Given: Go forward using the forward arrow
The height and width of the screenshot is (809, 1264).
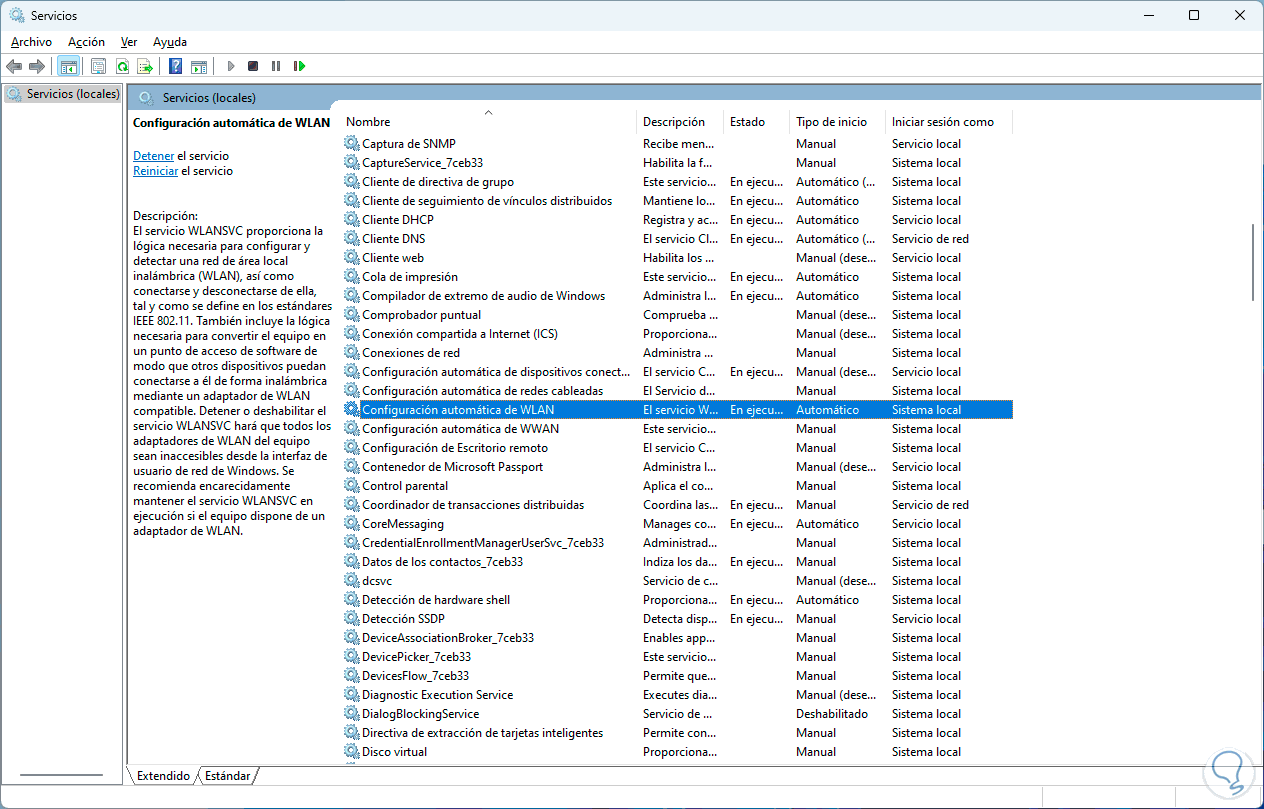Looking at the screenshot, I should point(38,66).
